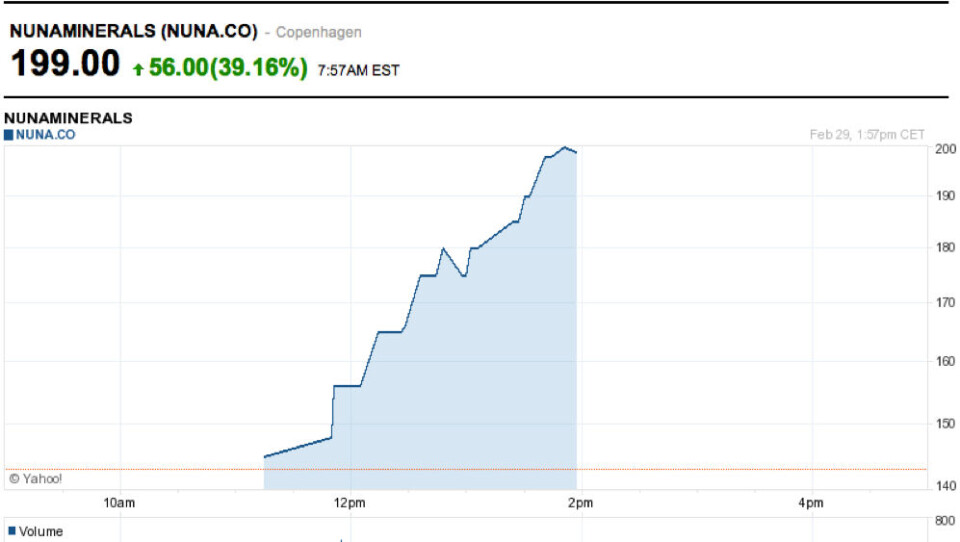The image size is (960, 542).
Task: Click the 150 price axis label
Action: [945, 423]
